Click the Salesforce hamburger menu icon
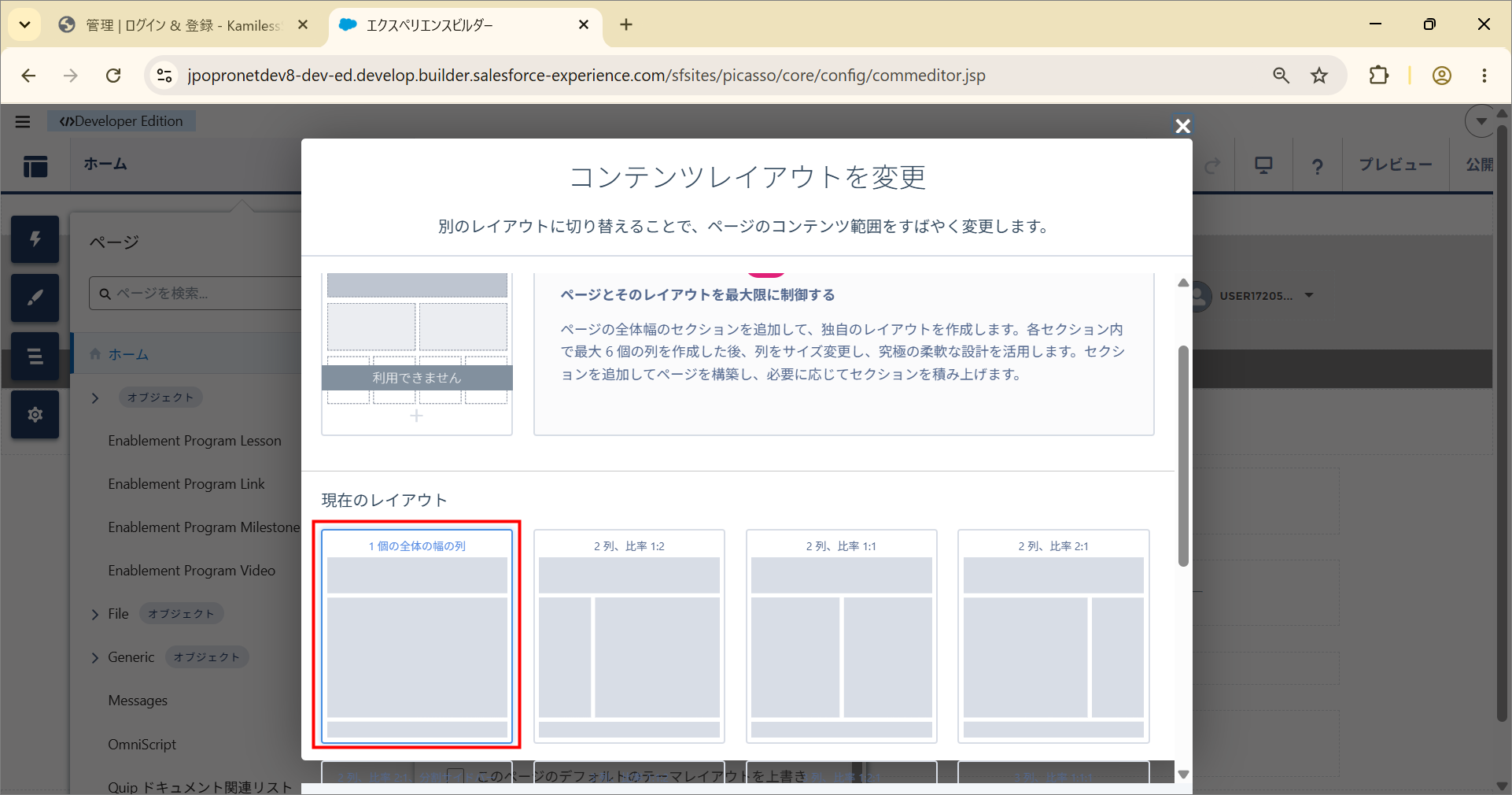The width and height of the screenshot is (1512, 795). click(23, 121)
